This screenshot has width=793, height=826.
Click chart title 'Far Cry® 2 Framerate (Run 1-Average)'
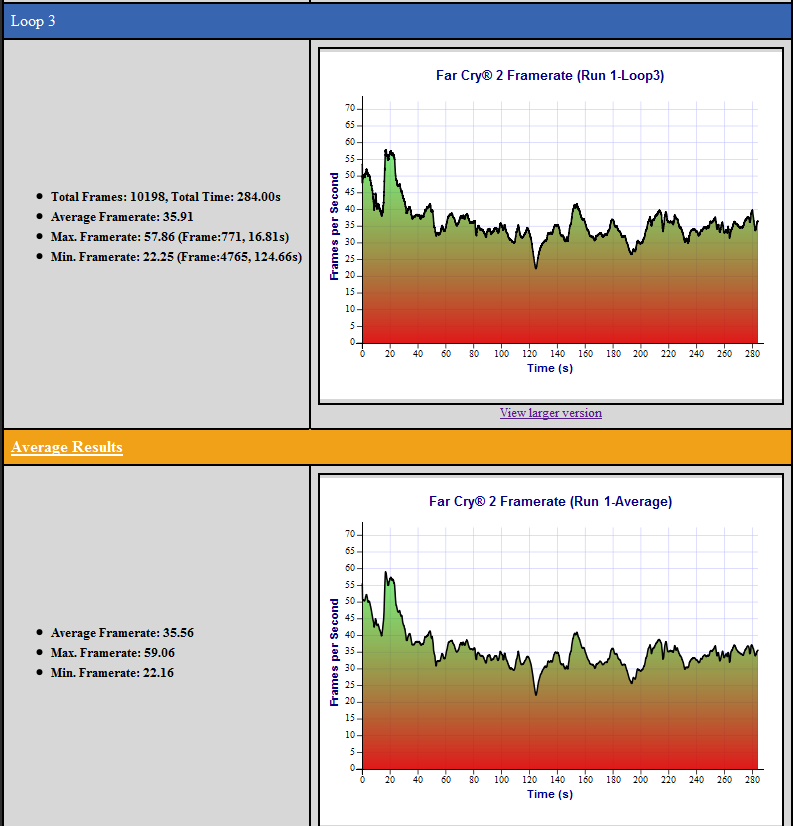[x=550, y=501]
